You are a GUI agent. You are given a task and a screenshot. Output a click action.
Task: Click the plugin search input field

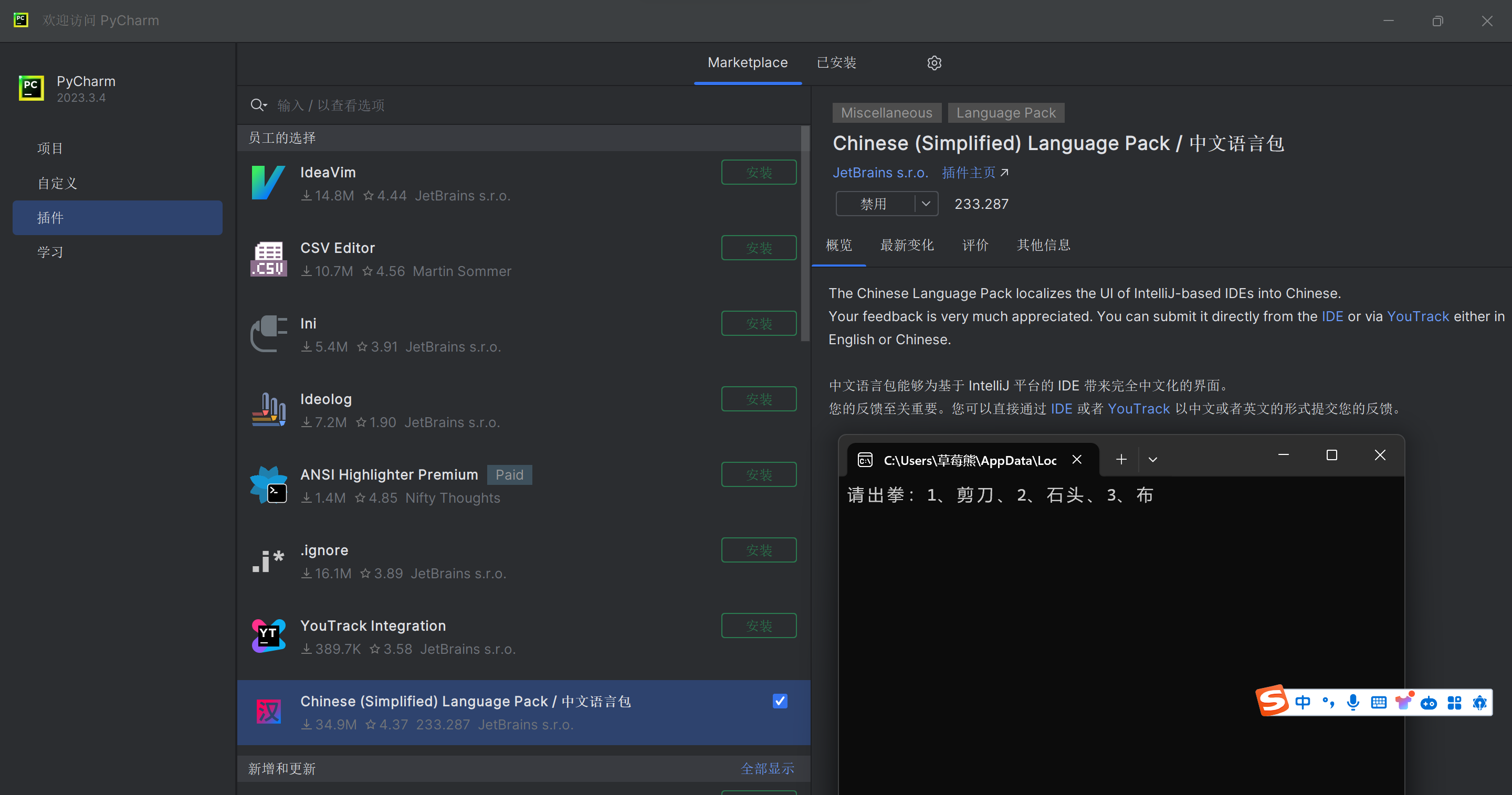pyautogui.click(x=528, y=105)
